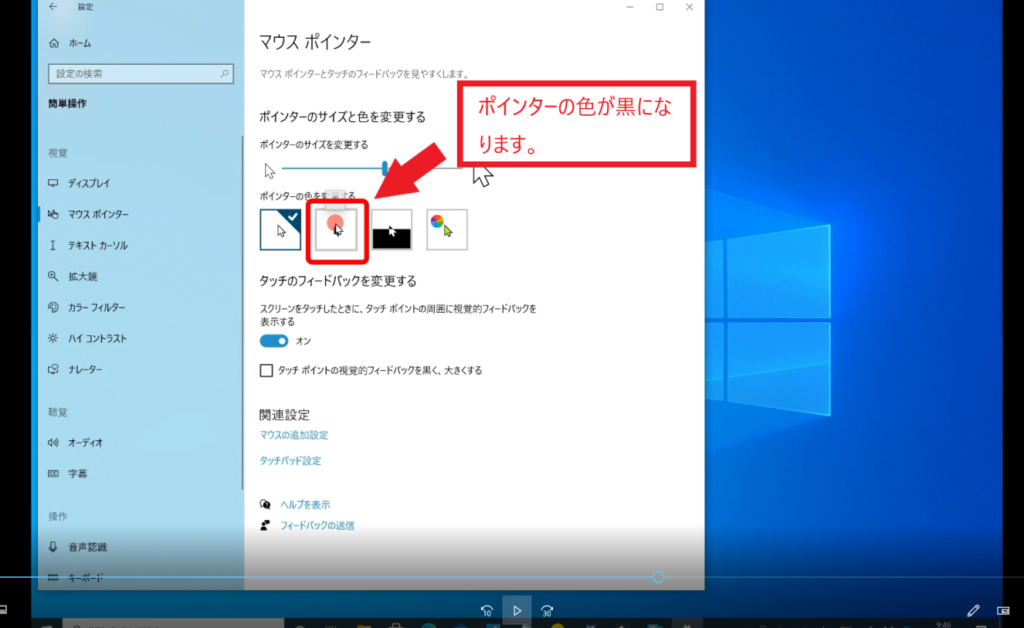Toggle the touch feedback switch (オン)

click(x=274, y=341)
